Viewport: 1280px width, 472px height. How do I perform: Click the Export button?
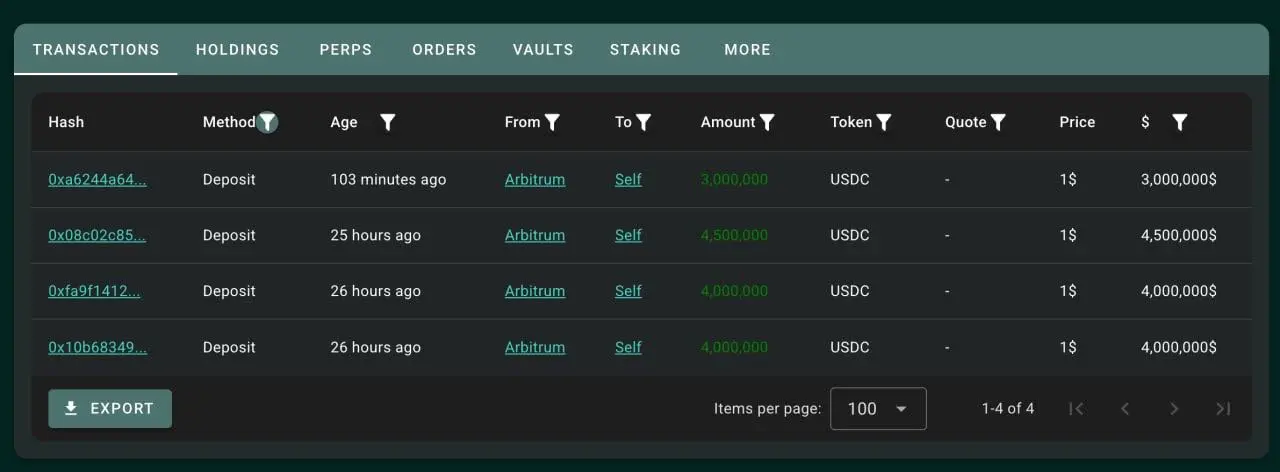point(110,408)
